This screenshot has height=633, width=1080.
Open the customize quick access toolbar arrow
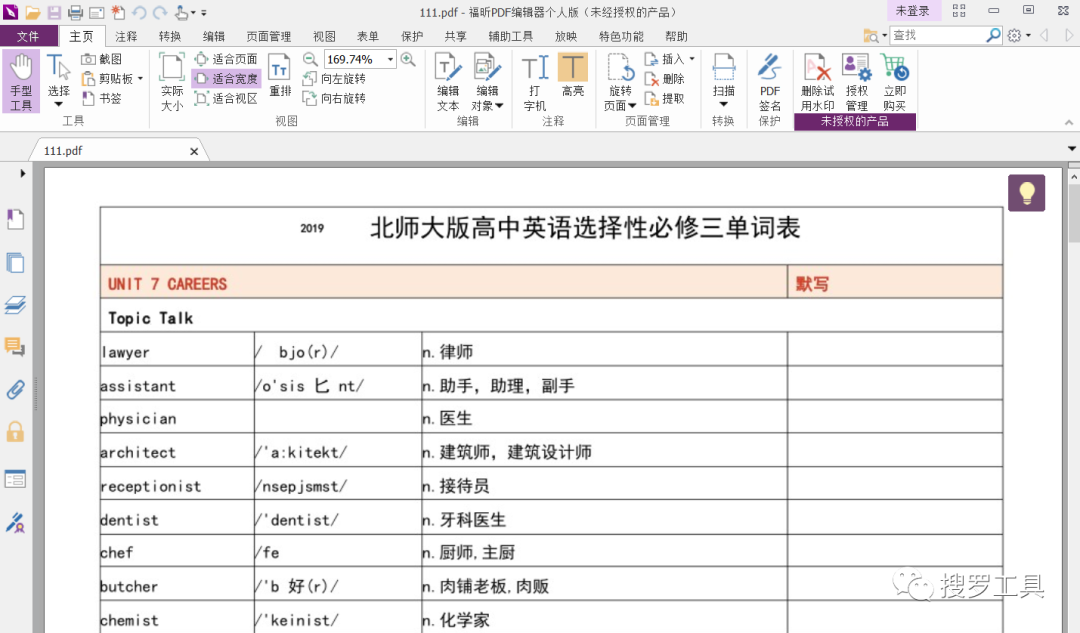[204, 12]
